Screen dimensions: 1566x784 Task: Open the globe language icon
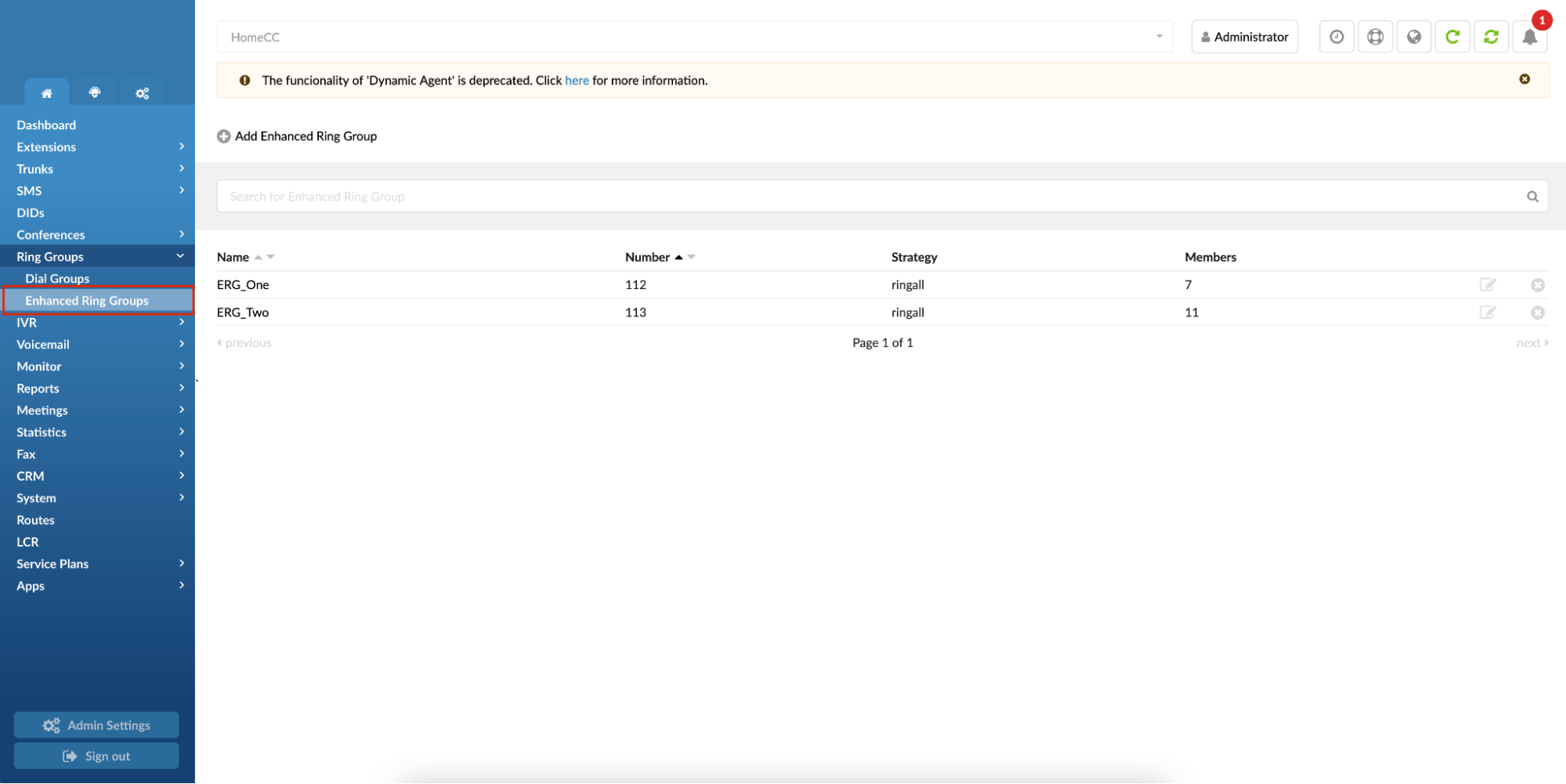1414,37
